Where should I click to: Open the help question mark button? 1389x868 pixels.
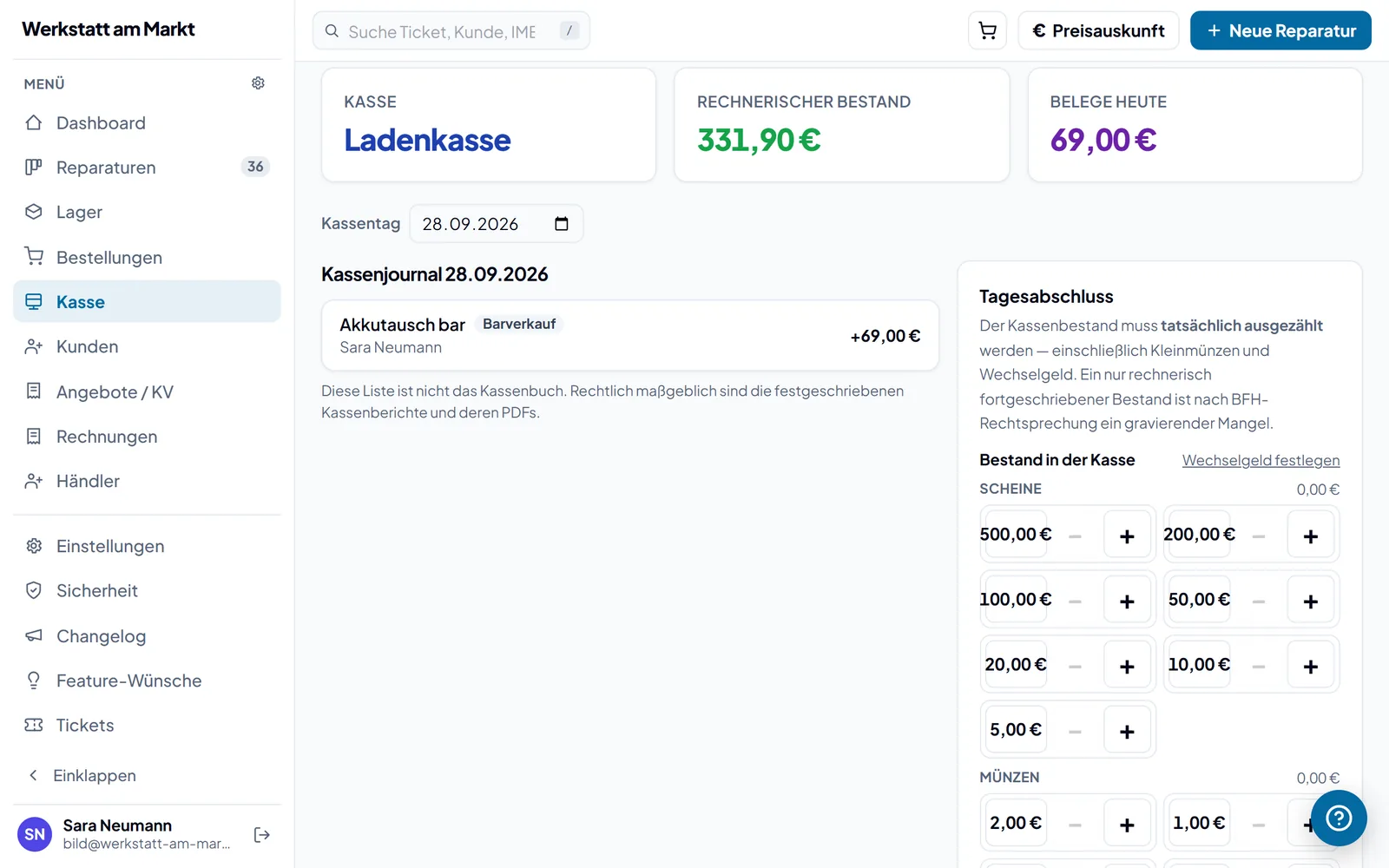(x=1339, y=818)
